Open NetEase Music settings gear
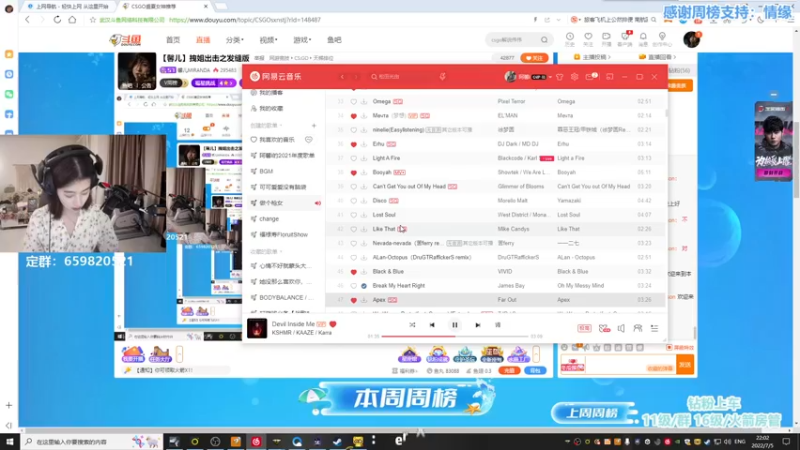Image resolution: width=800 pixels, height=450 pixels. tap(574, 77)
